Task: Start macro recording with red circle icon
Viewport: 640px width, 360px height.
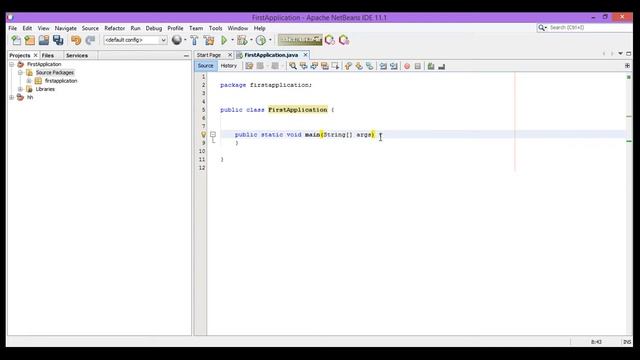Action: [x=407, y=66]
